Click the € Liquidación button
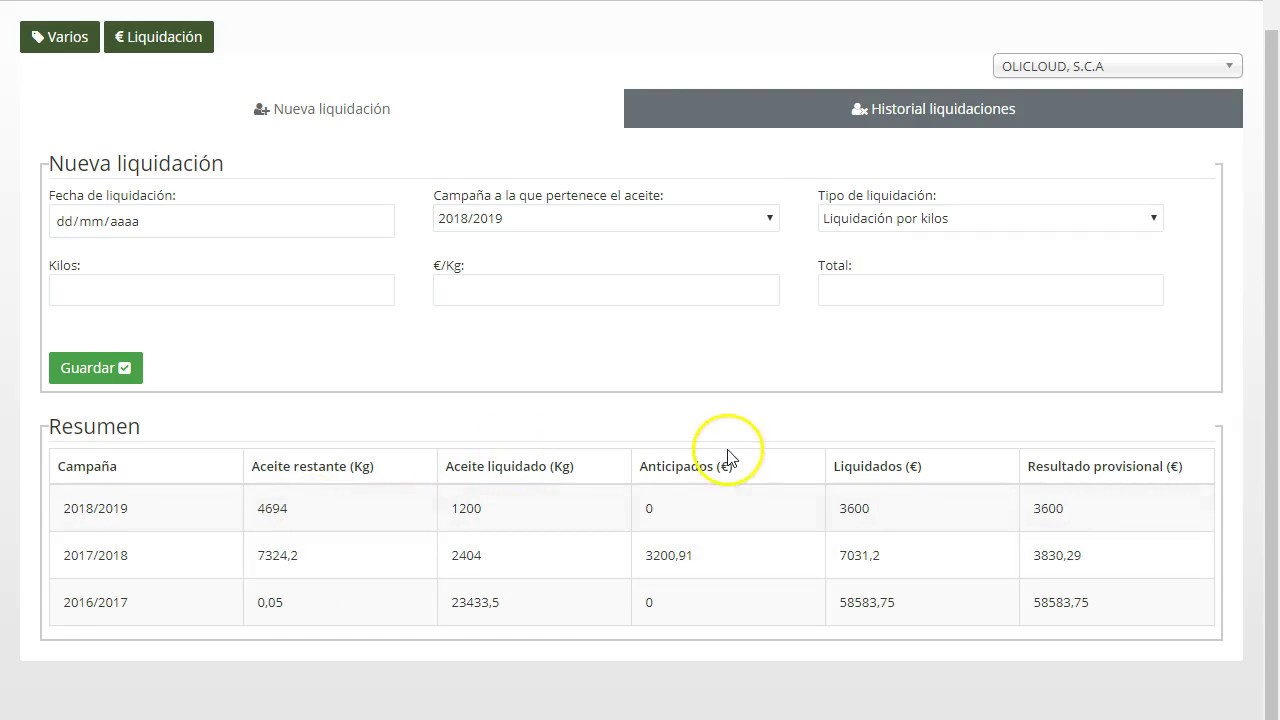Viewport: 1280px width, 720px height. pos(159,37)
